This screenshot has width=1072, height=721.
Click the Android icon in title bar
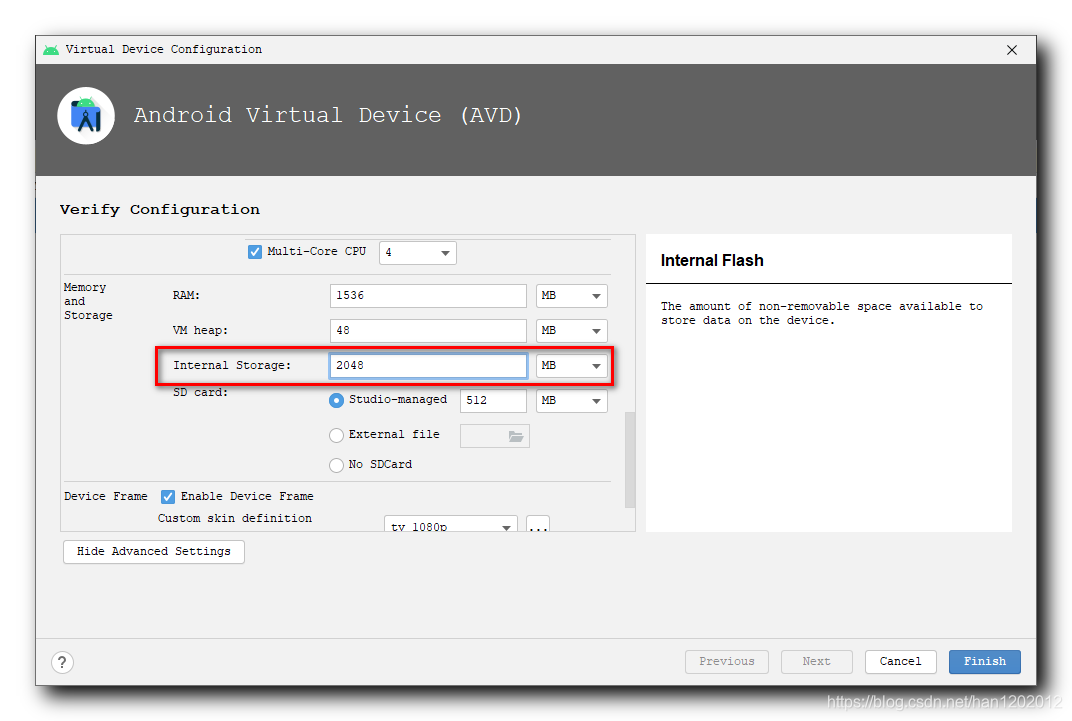[51, 50]
